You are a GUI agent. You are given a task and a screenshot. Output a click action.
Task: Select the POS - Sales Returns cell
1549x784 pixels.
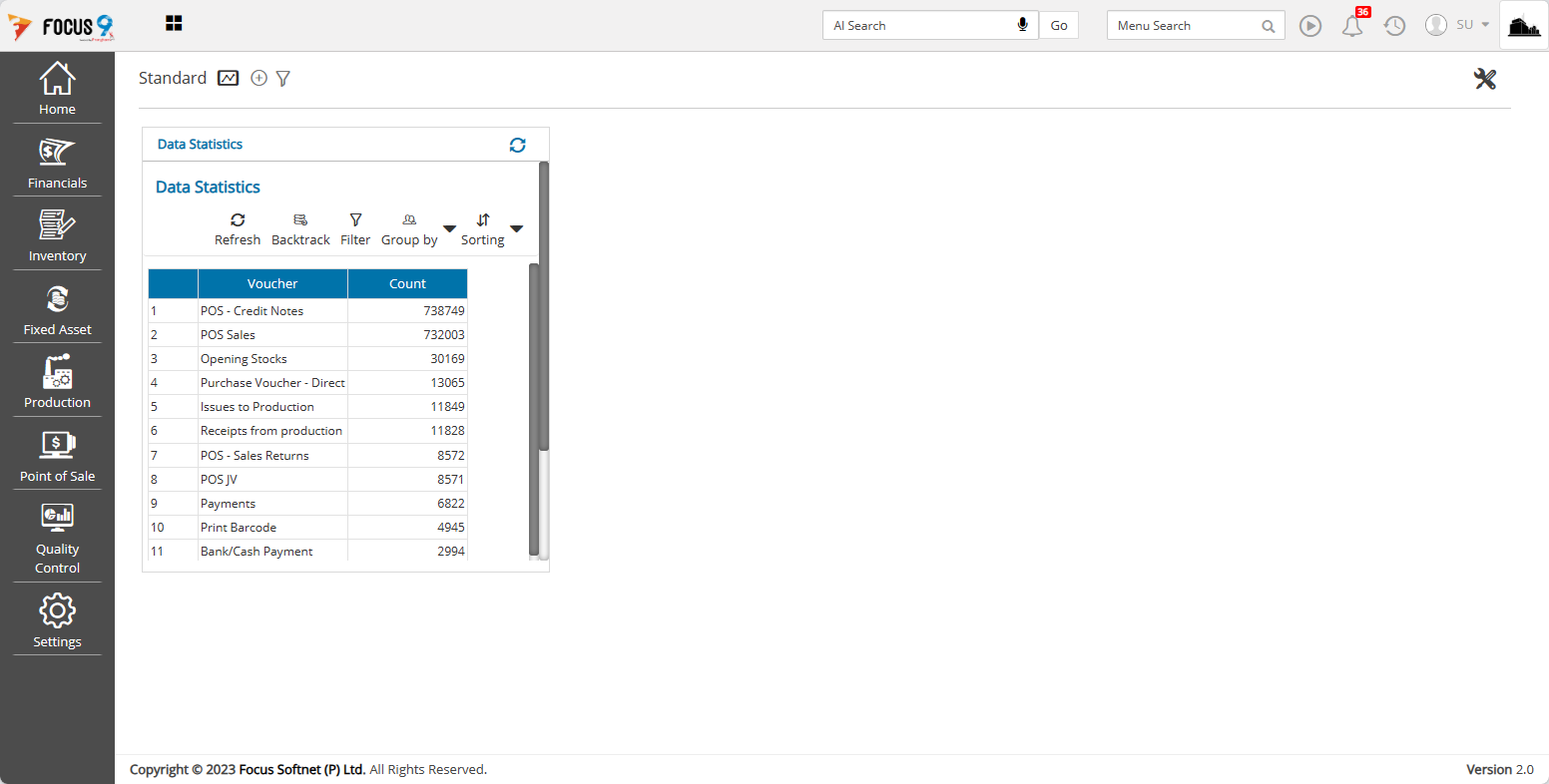tap(272, 456)
